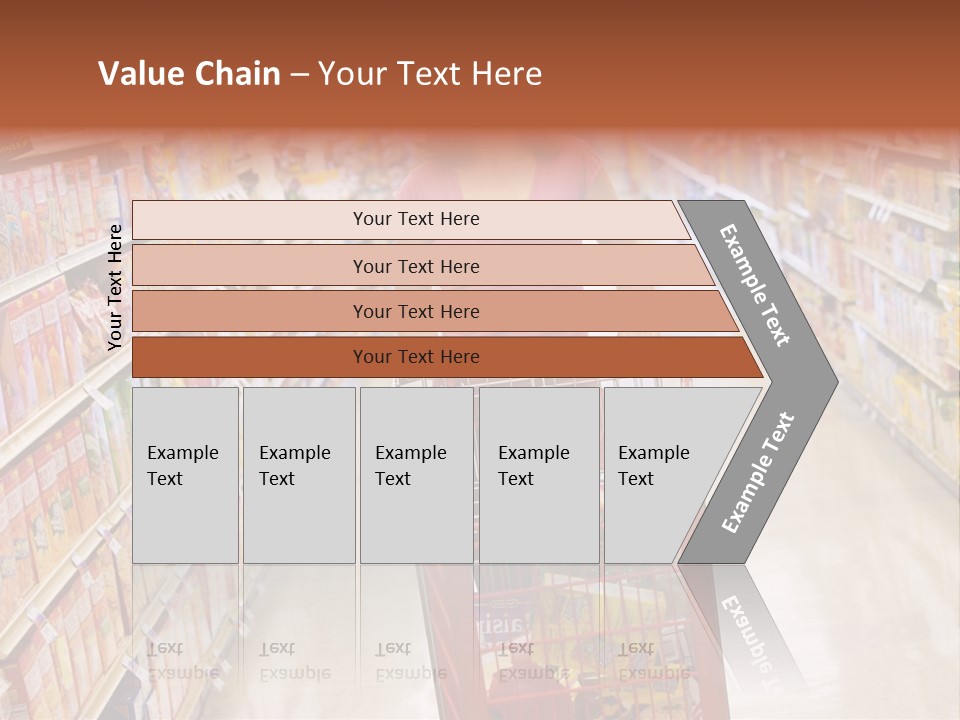Select the palest pink "Your Text Here" bar
Viewport: 960px width, 720px height.
(410, 219)
